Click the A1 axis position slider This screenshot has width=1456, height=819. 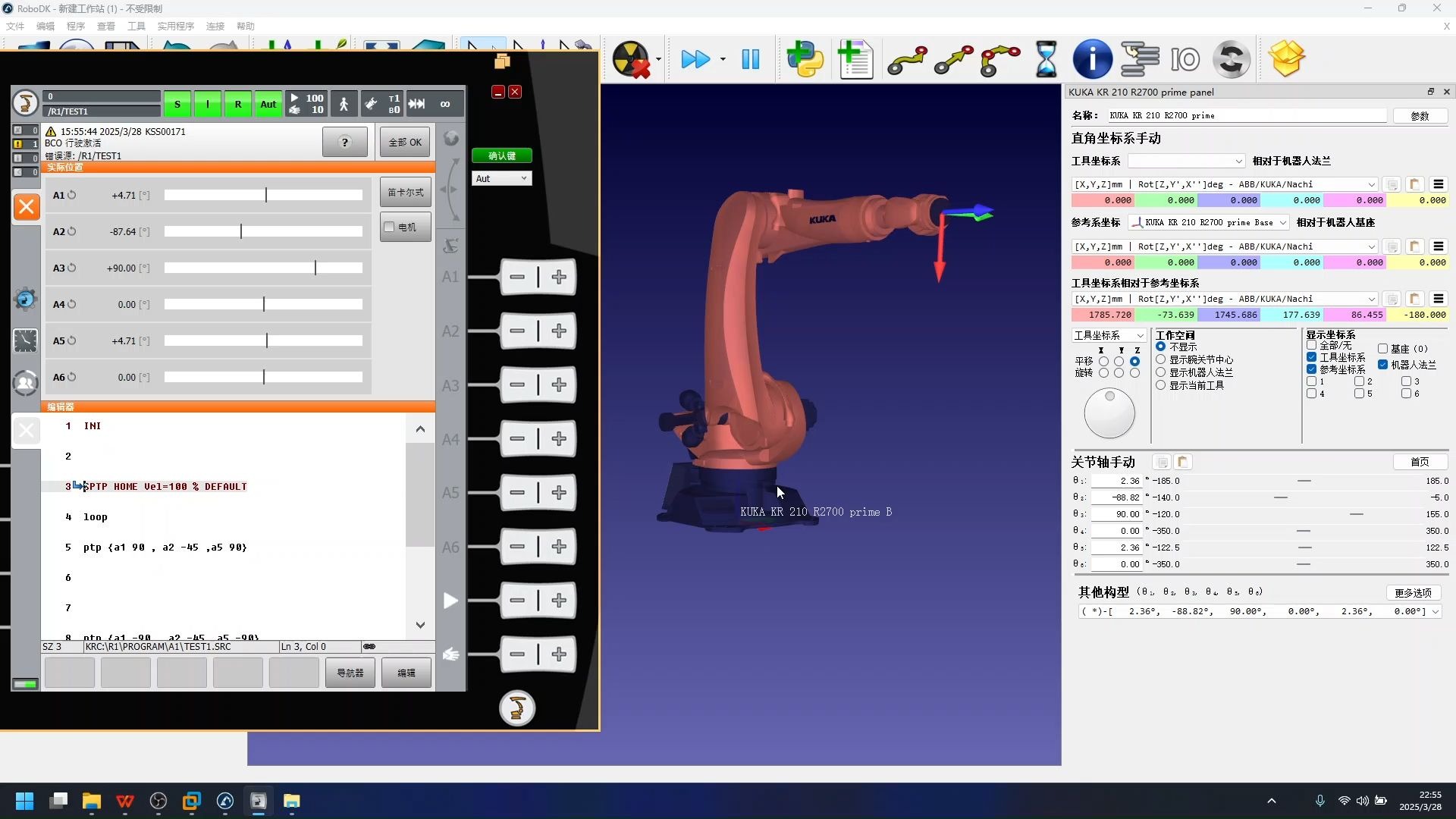click(263, 195)
